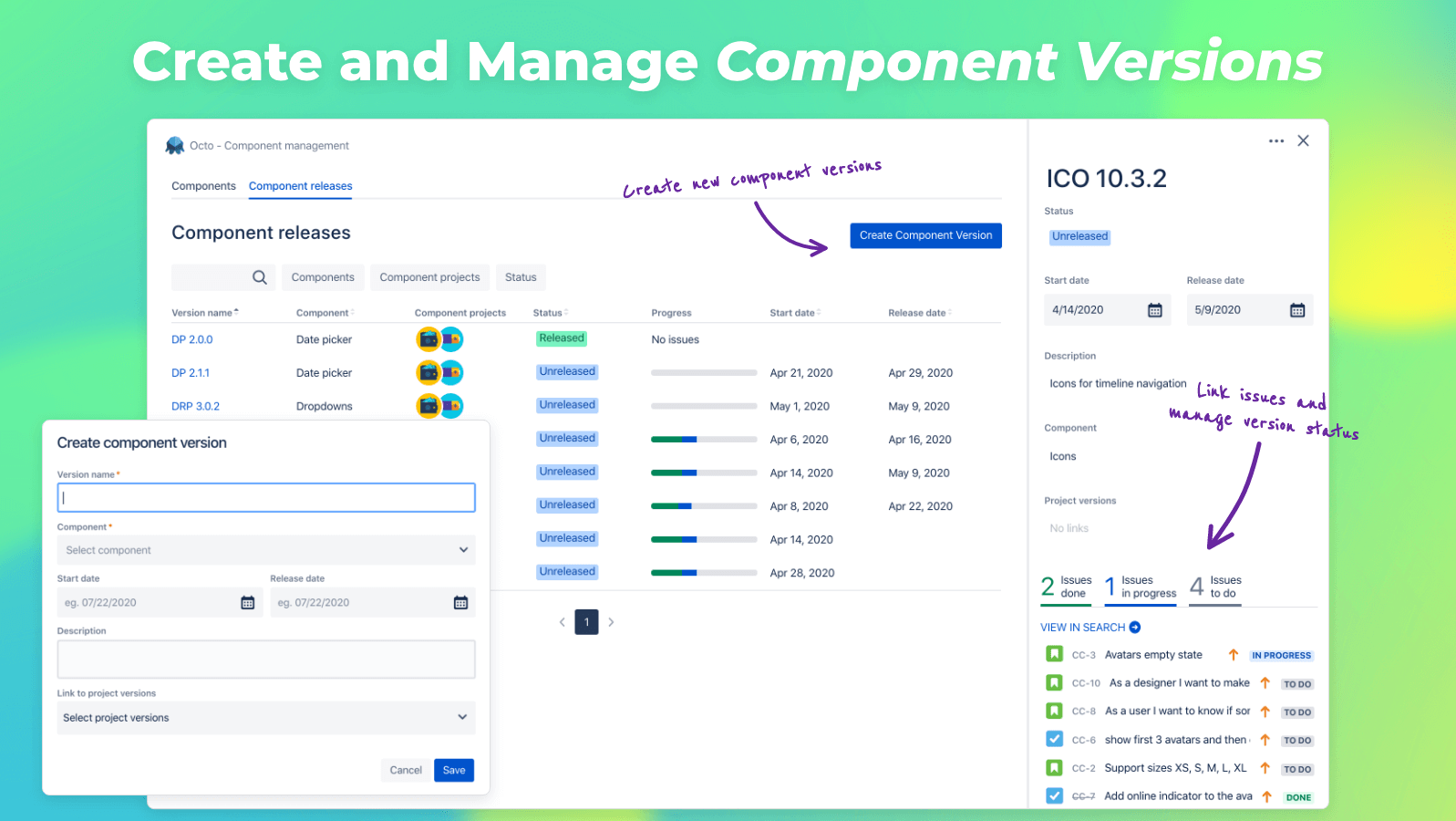Click story icon for CC-2 issue
This screenshot has width=1456, height=821.
(x=1055, y=768)
